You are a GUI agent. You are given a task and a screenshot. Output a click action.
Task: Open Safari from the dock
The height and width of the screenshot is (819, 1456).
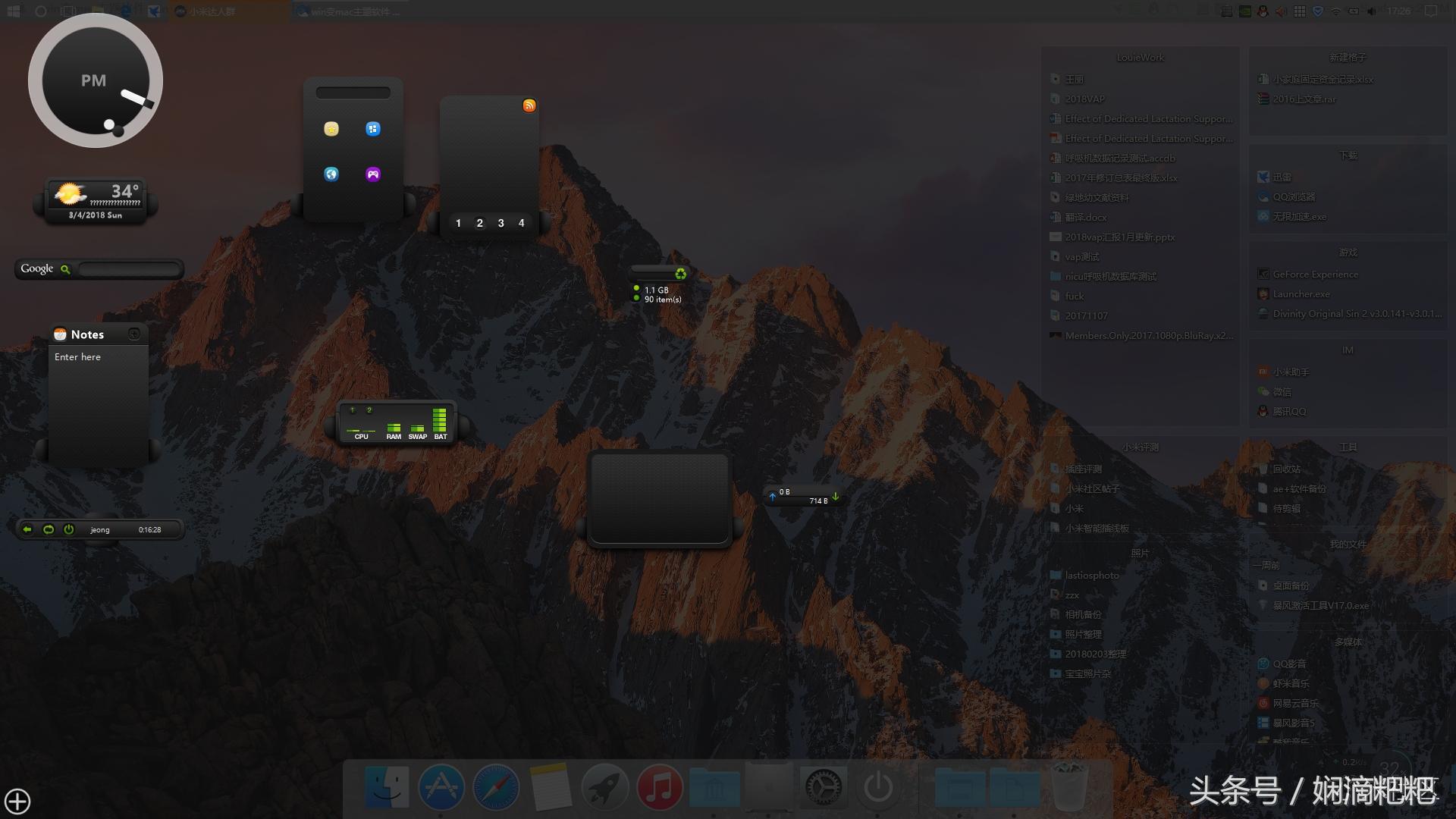tap(496, 788)
